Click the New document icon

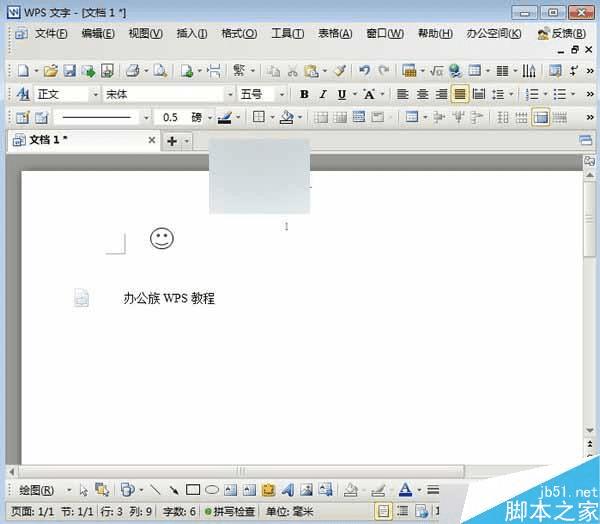pos(23,71)
